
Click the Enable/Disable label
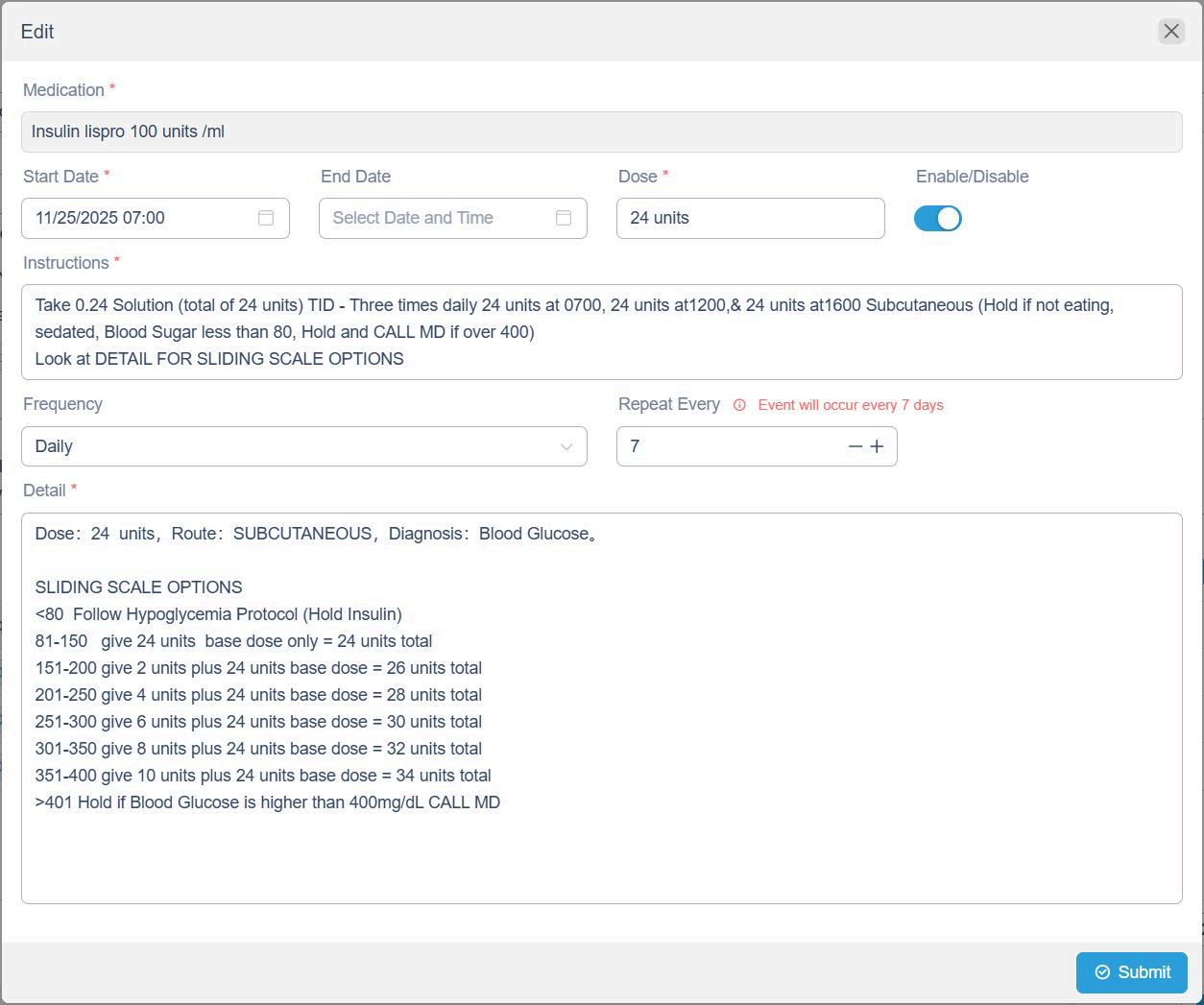[x=972, y=177]
